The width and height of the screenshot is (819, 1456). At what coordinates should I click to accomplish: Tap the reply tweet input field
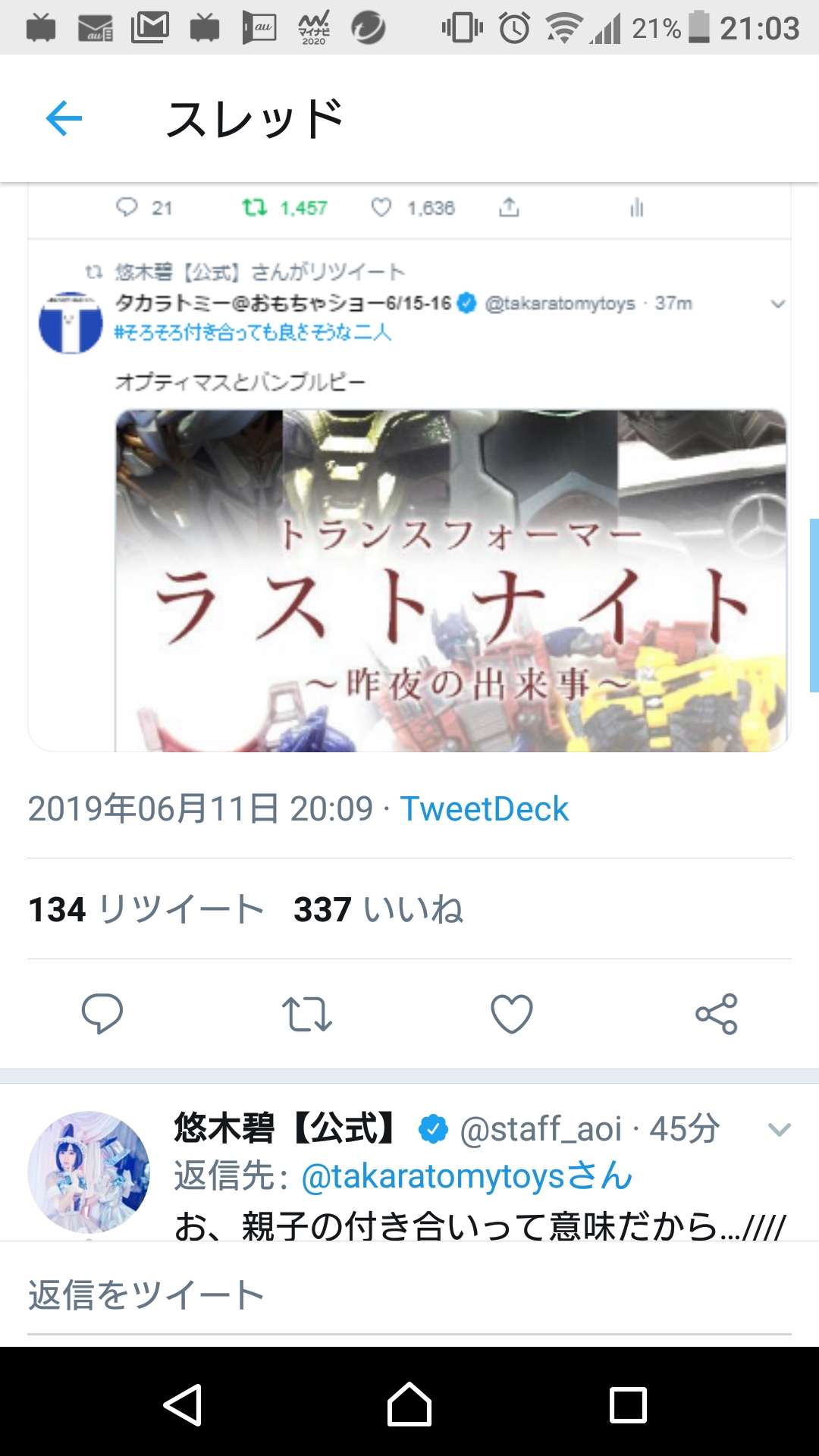(x=409, y=1294)
